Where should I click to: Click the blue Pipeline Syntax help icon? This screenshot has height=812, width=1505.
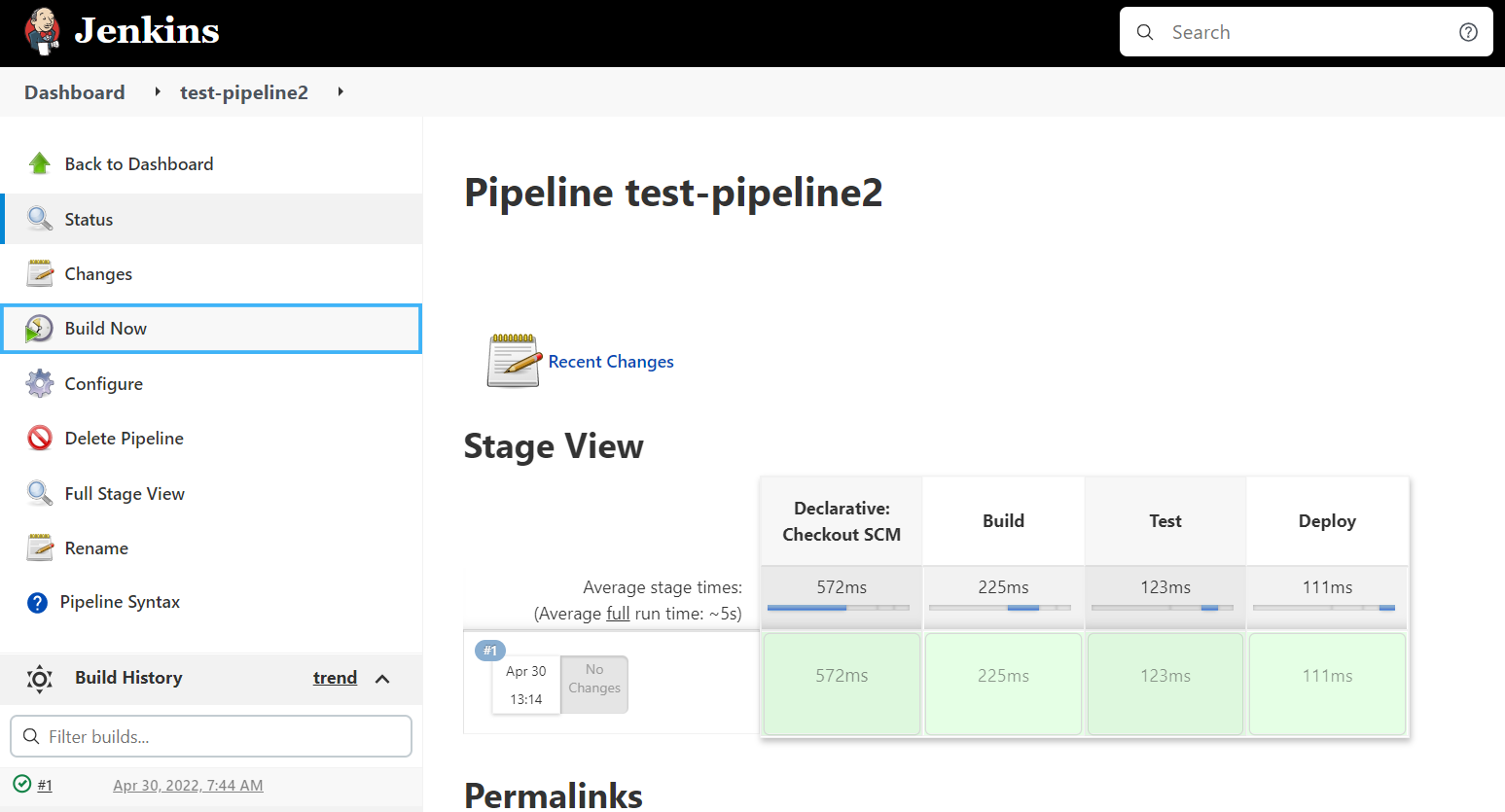[37, 603]
